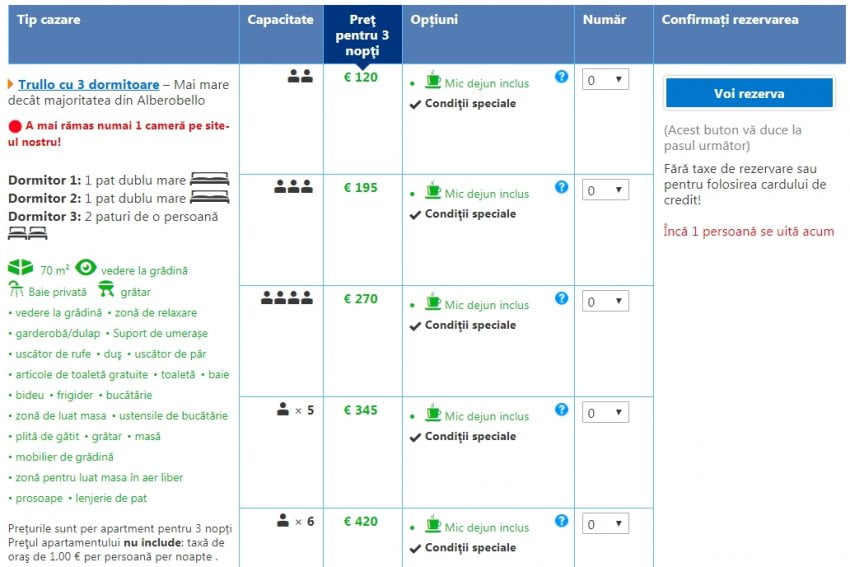850x567 pixels.
Task: Click help icon in the €270 row
Action: tap(562, 298)
